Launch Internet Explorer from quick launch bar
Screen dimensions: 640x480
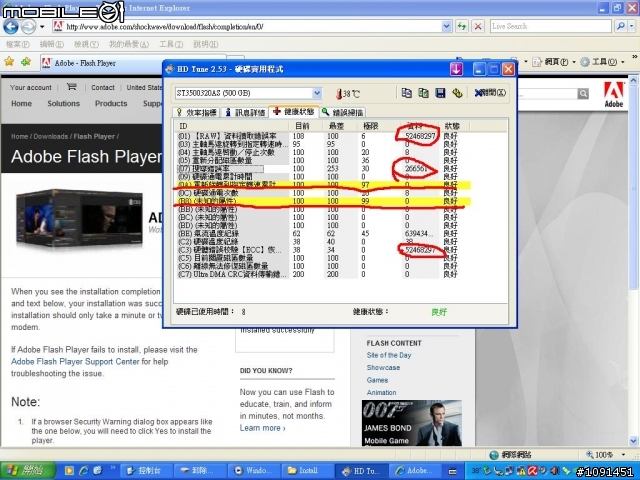tap(84, 470)
